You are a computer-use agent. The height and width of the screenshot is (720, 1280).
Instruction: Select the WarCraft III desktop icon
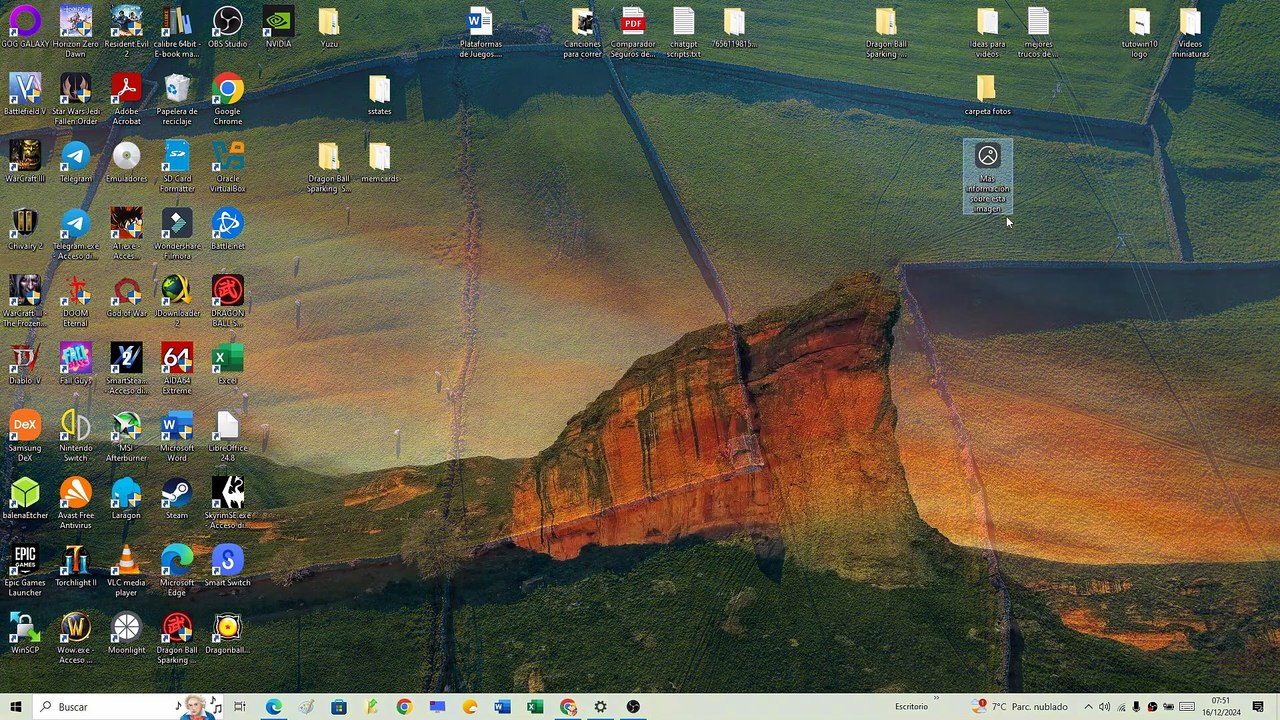pos(25,162)
